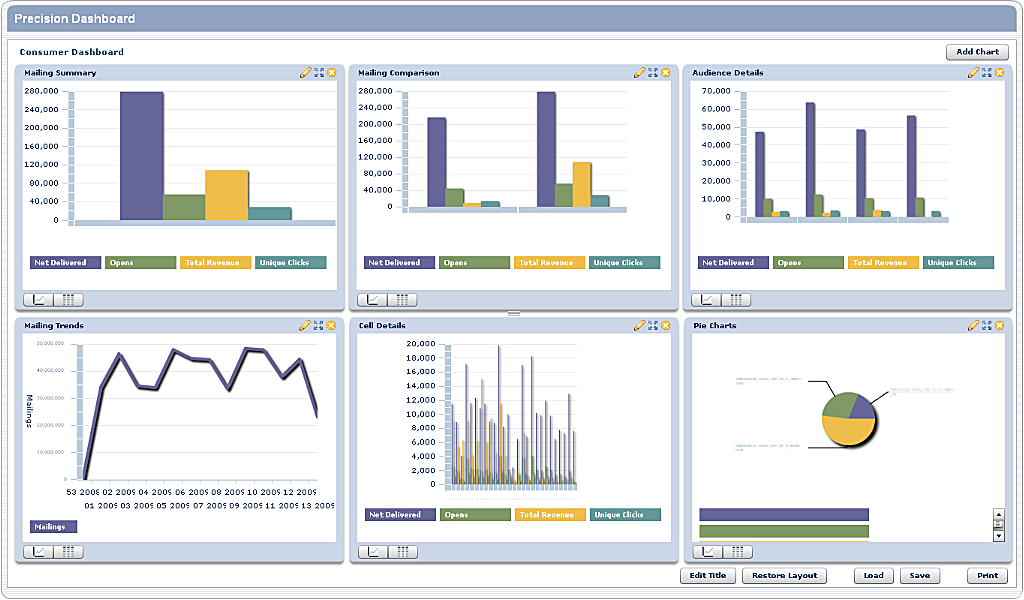
Task: Switch Mailing Summary to grid table view
Action: point(68,300)
